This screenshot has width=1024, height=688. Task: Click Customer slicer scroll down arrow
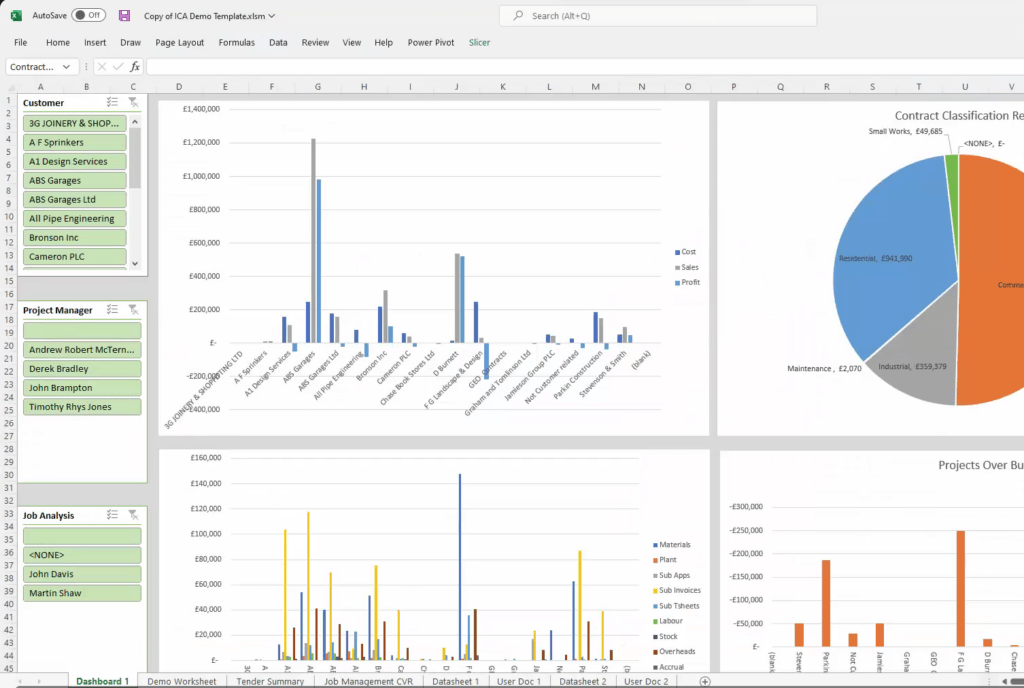click(135, 263)
